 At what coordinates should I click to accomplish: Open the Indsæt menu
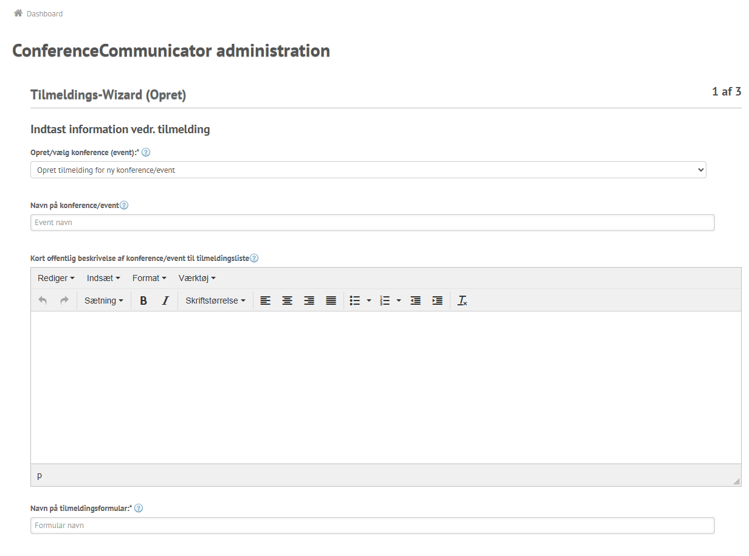tap(103, 278)
